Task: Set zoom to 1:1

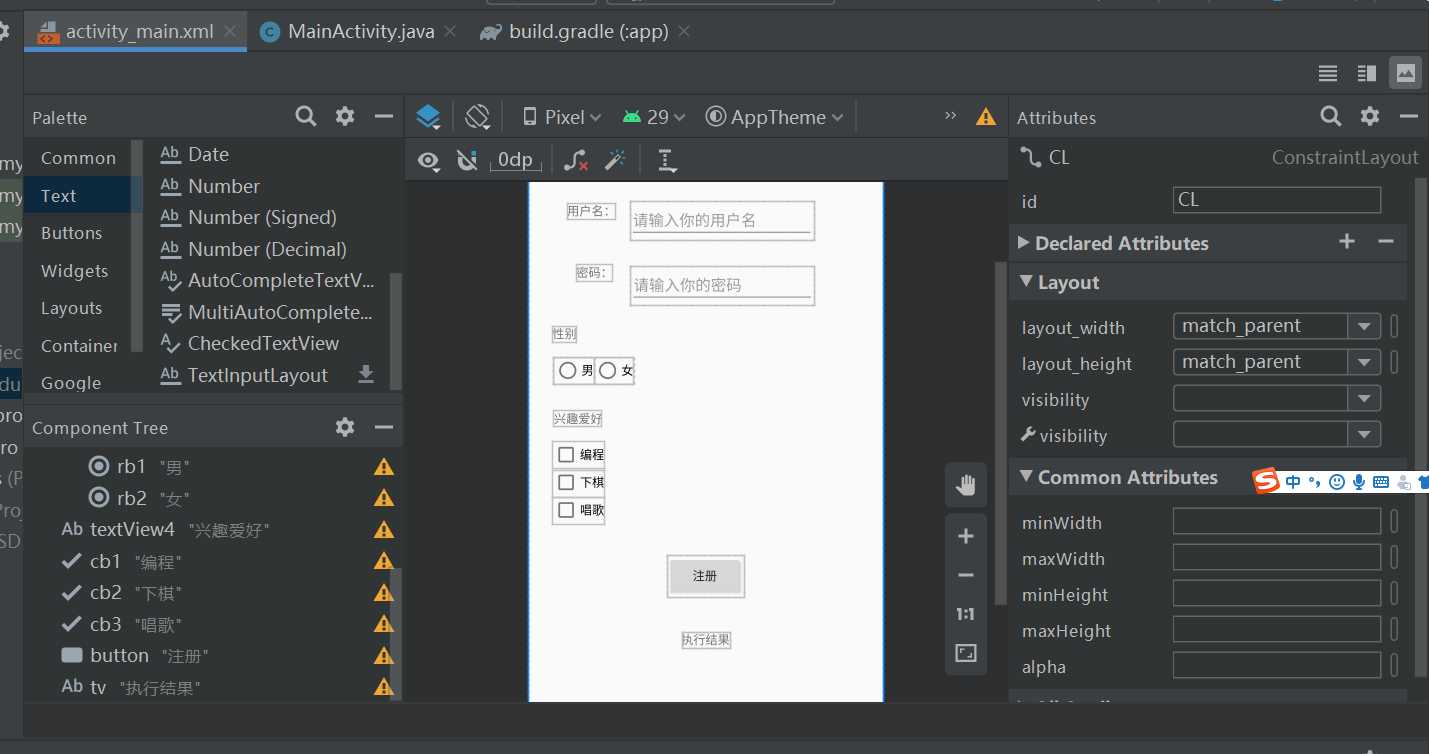Action: [x=966, y=614]
